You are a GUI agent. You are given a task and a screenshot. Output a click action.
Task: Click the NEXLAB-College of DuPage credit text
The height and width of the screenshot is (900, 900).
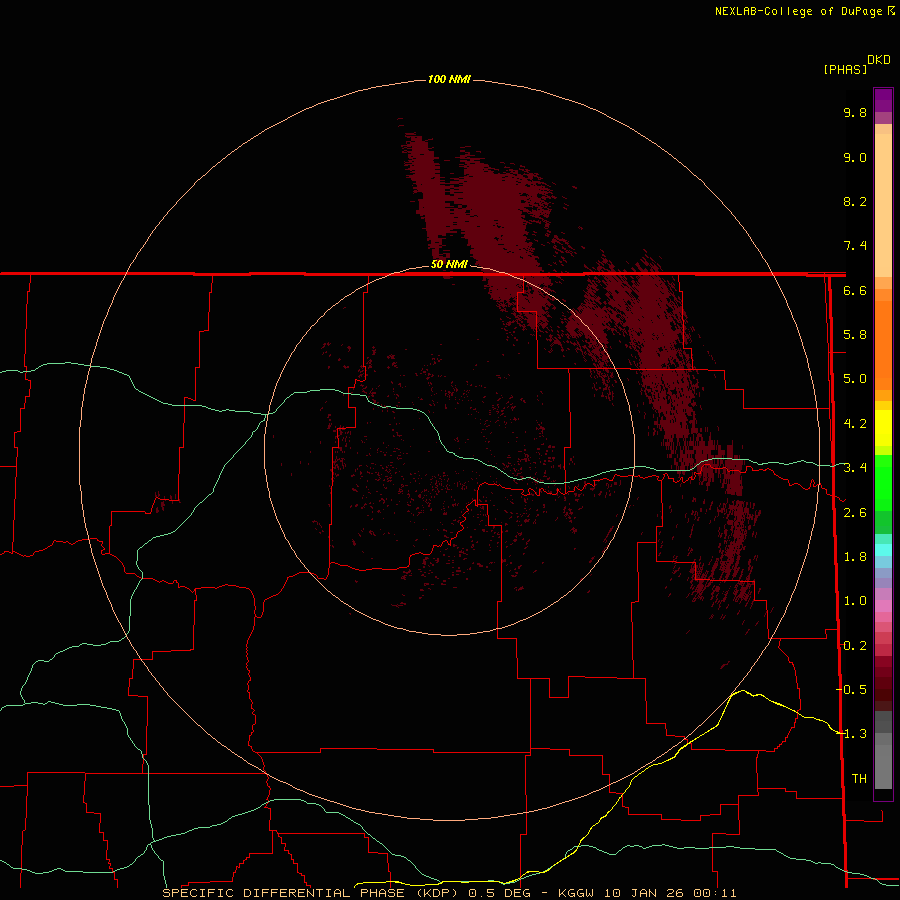(800, 11)
